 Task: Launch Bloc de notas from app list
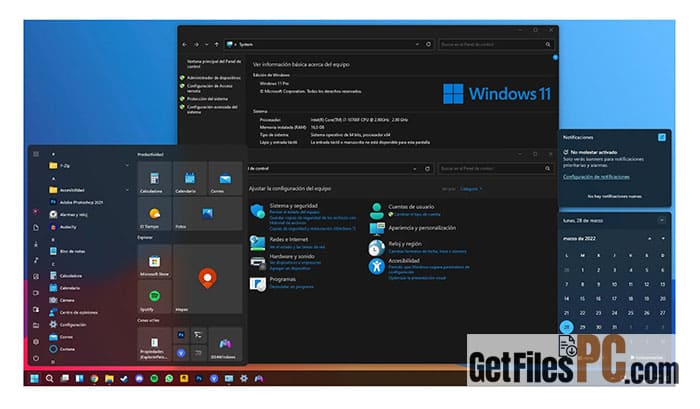71,251
